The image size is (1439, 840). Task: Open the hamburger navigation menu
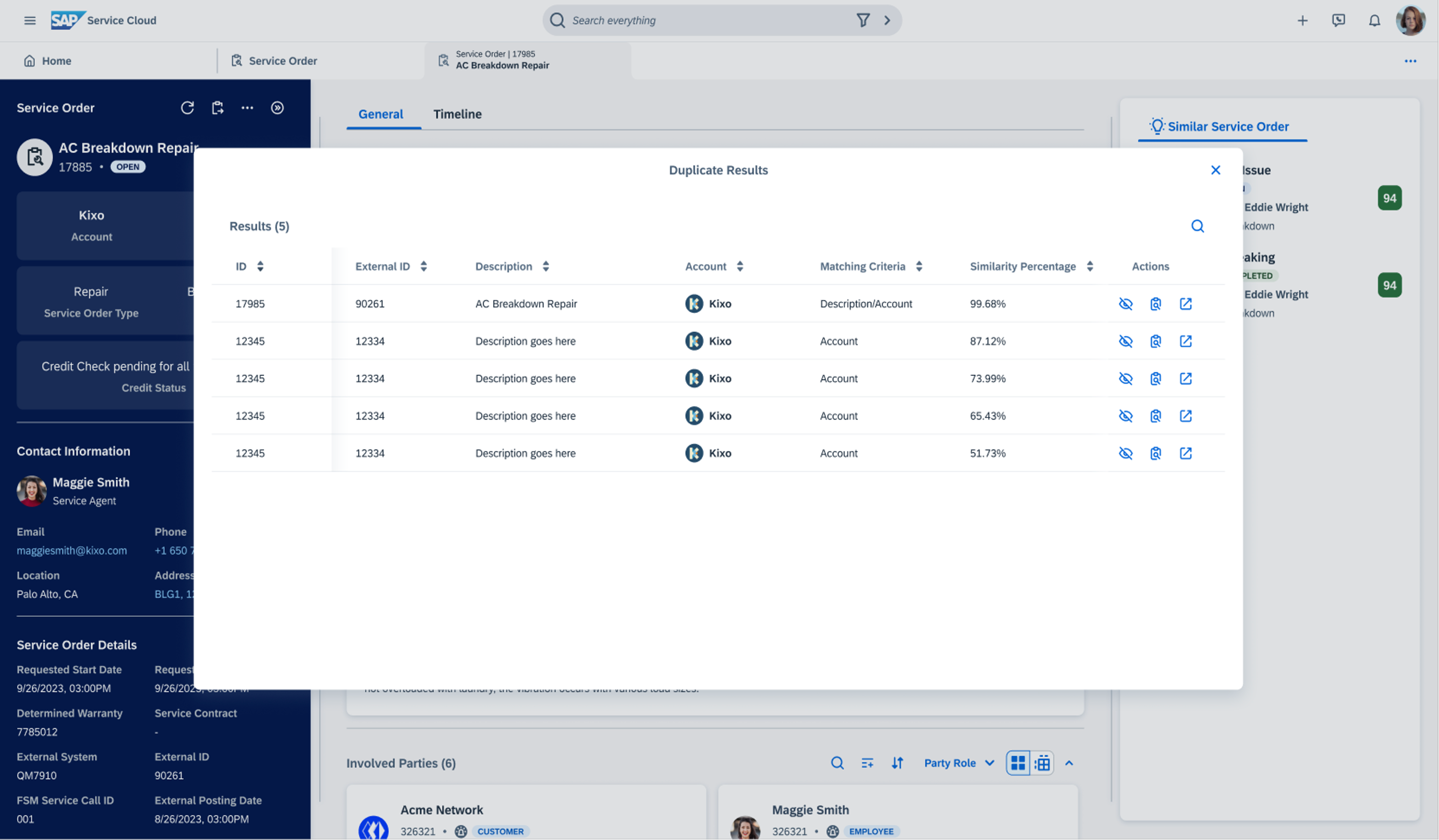(x=30, y=21)
